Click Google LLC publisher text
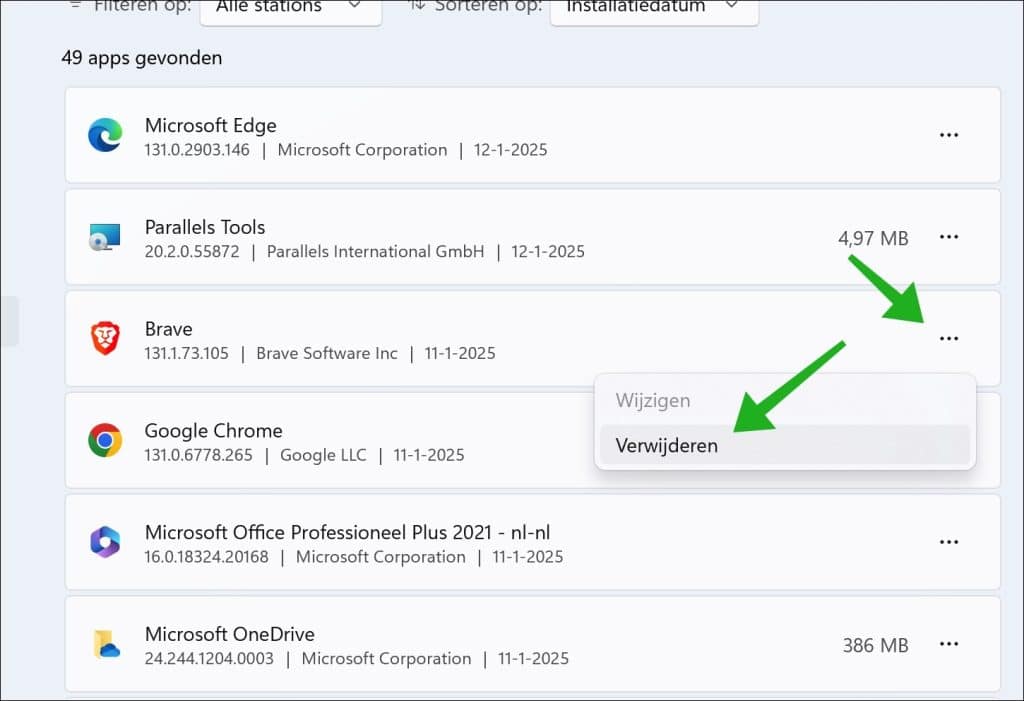This screenshot has height=701, width=1024. (323, 455)
